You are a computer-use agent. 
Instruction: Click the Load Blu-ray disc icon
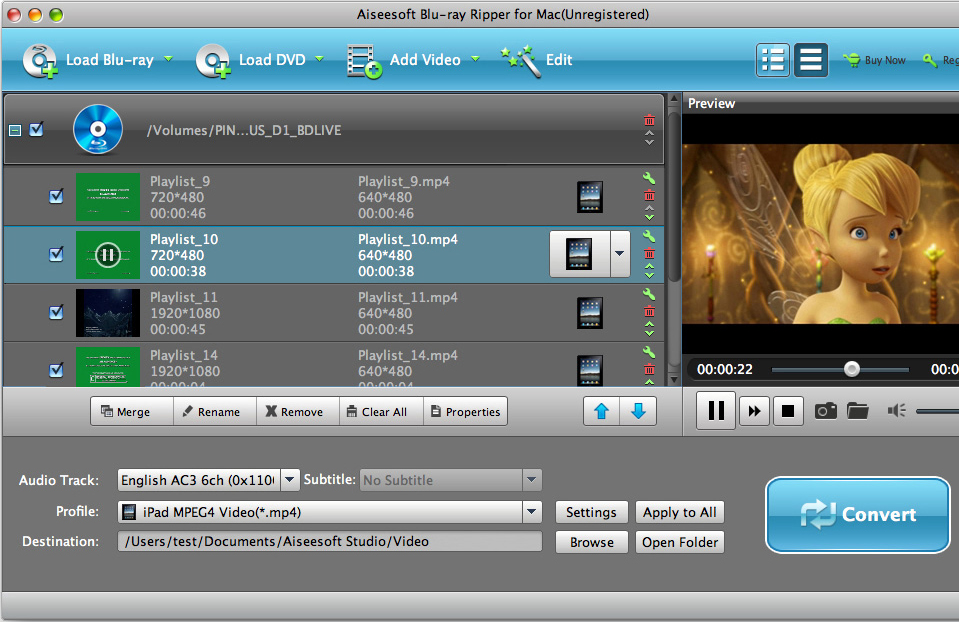point(40,61)
